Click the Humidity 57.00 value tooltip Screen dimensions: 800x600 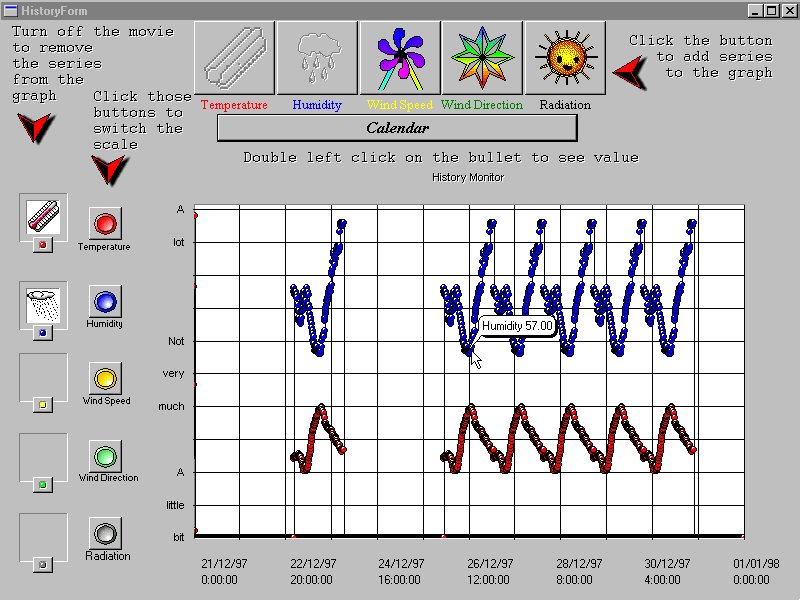tap(517, 326)
